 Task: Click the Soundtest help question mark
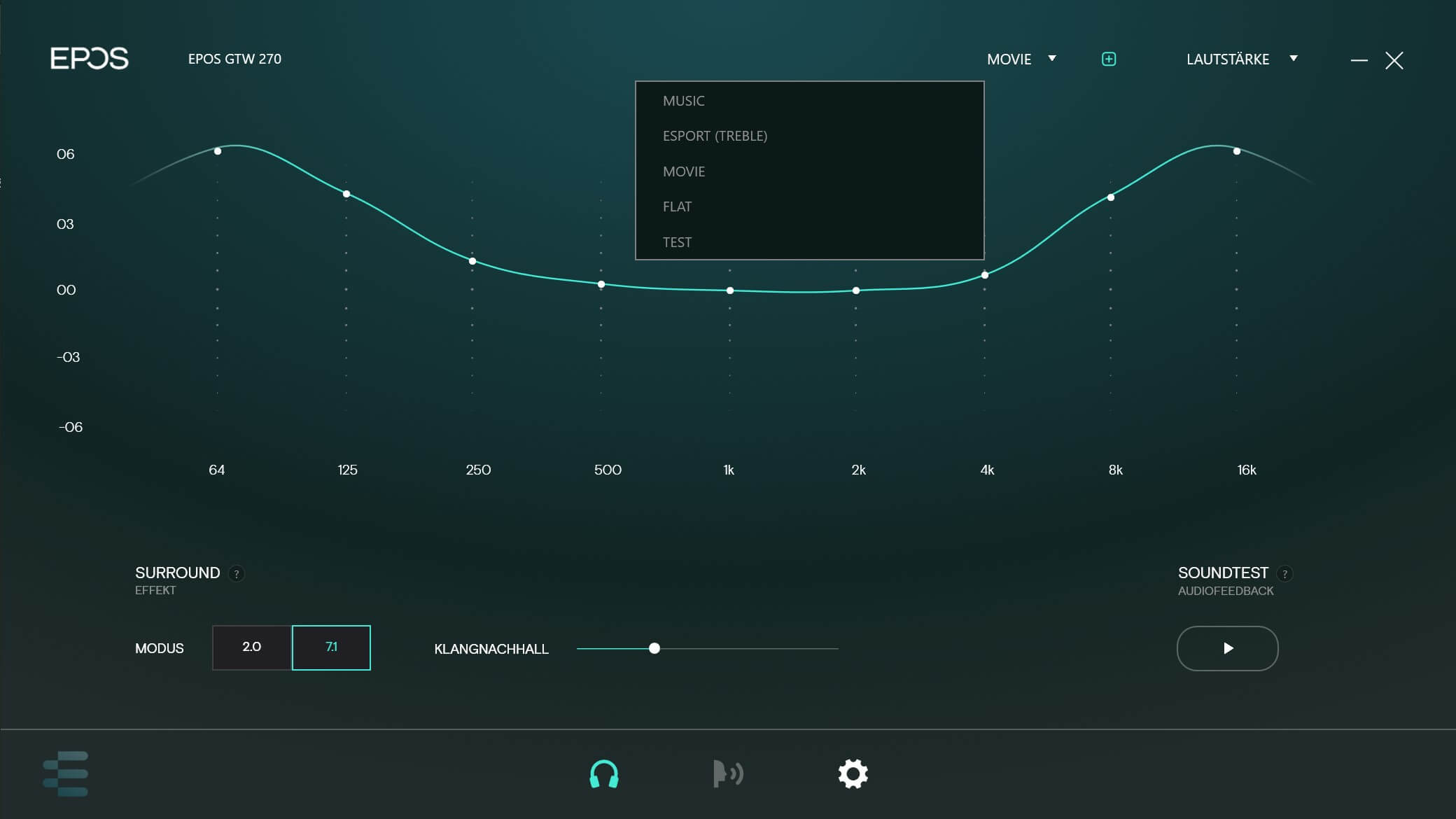coord(1284,574)
